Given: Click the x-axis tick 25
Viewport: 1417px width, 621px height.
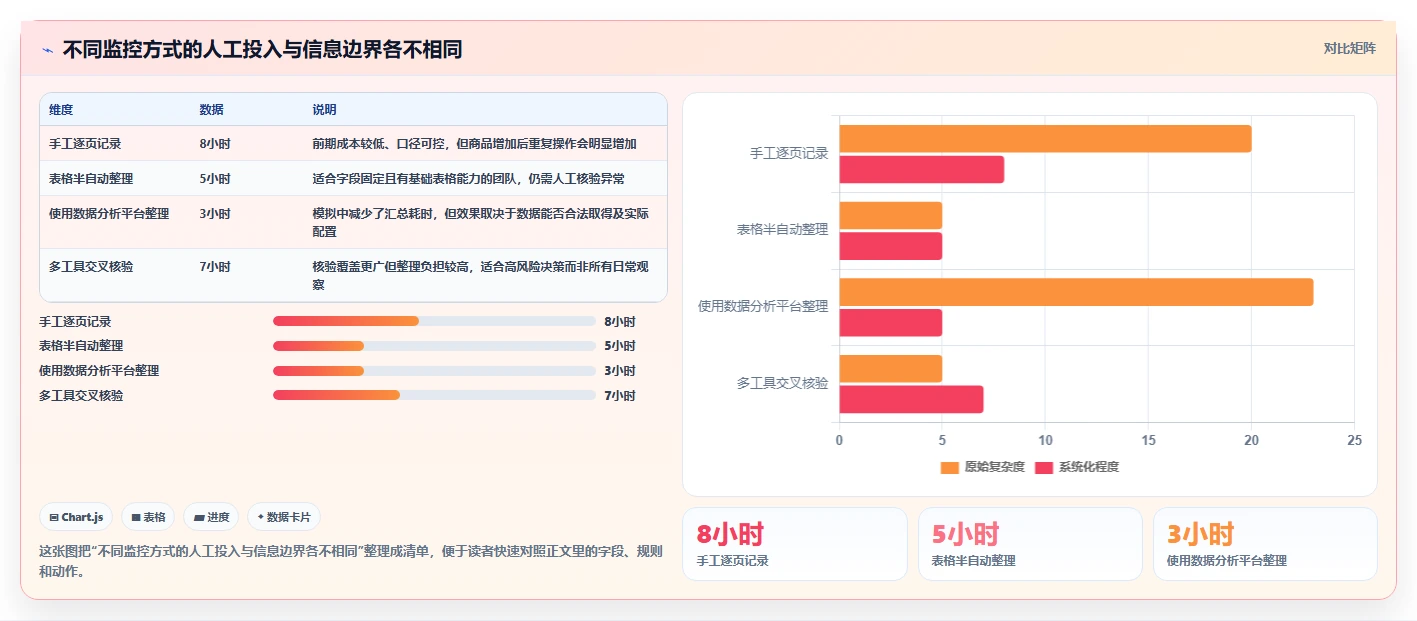Looking at the screenshot, I should click(x=1354, y=440).
